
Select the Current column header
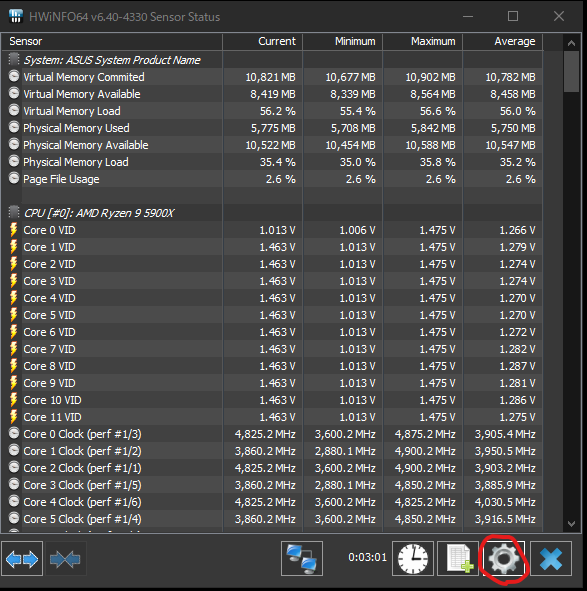point(262,41)
